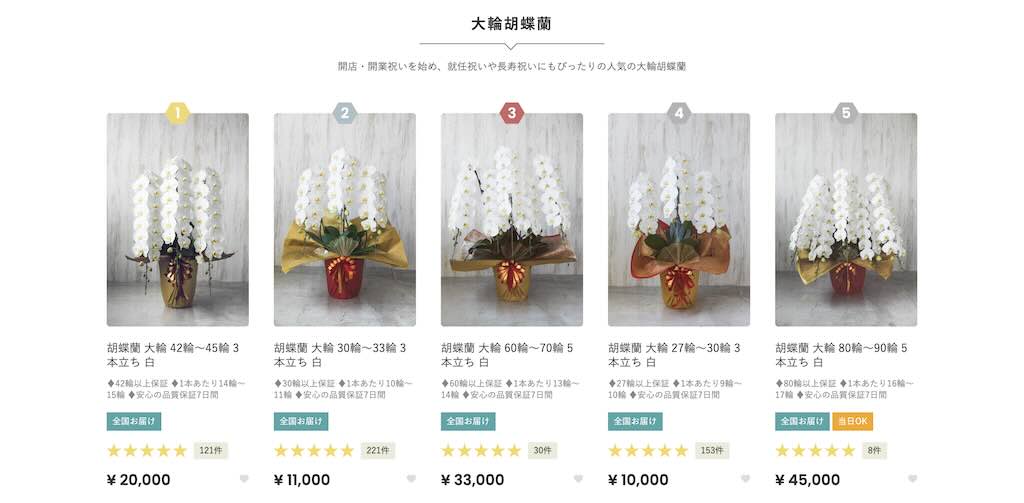Open the 42輪〜45輪 orchid product photo
The width and height of the screenshot is (1024, 503).
click(178, 219)
